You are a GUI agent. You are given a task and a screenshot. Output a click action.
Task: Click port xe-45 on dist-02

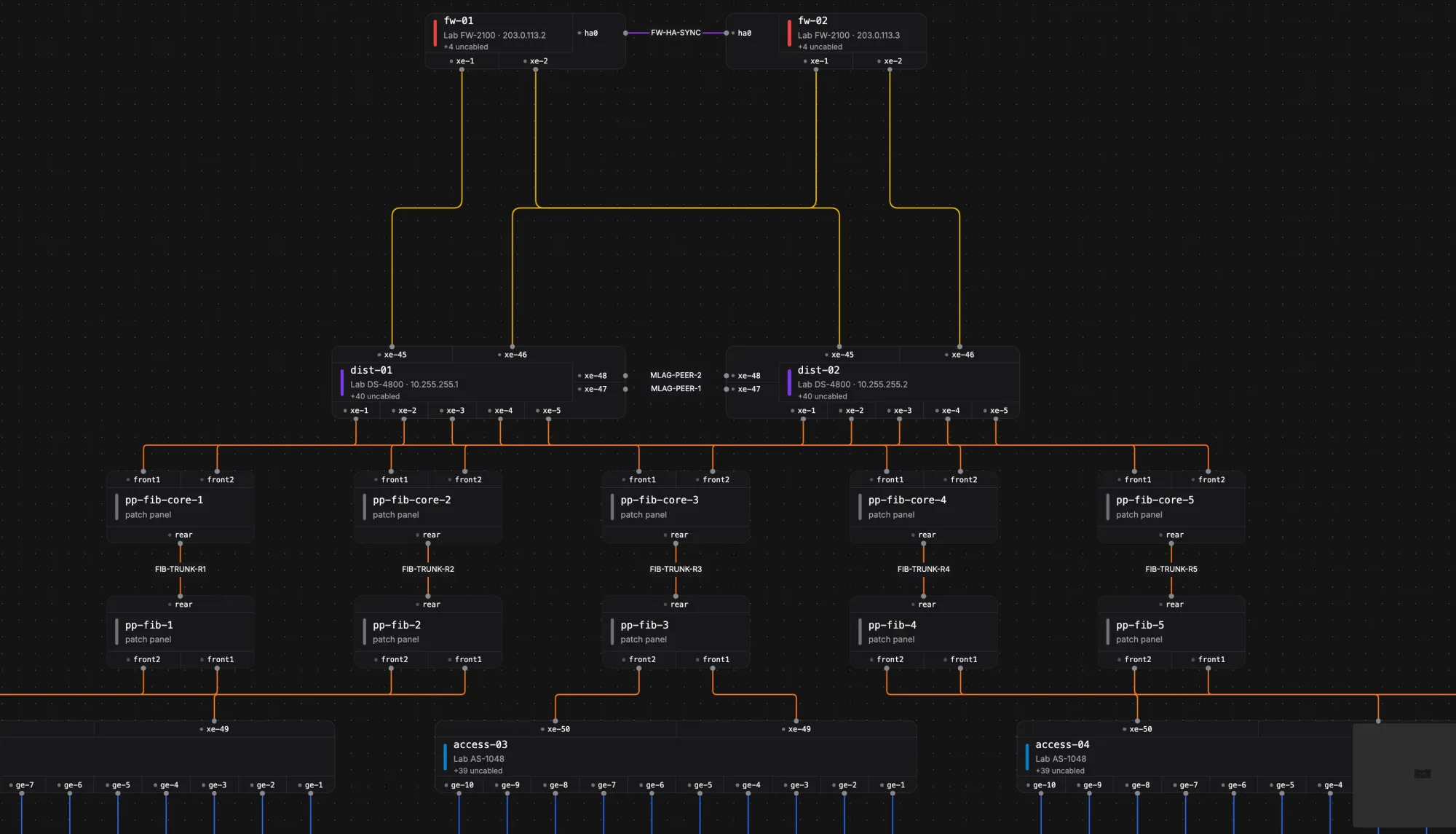[x=839, y=355]
